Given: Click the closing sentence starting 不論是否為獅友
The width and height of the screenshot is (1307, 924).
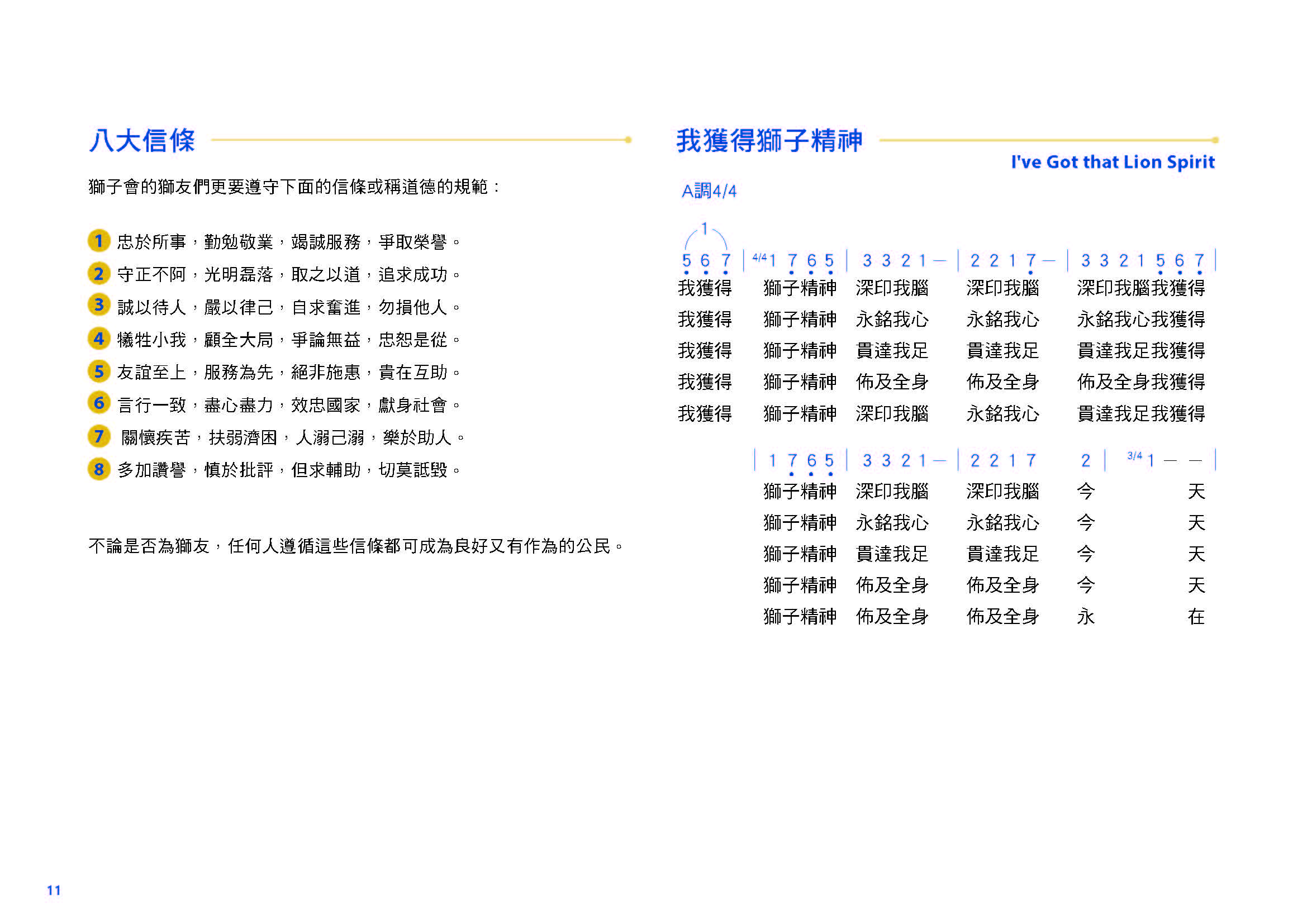Looking at the screenshot, I should 357,546.
